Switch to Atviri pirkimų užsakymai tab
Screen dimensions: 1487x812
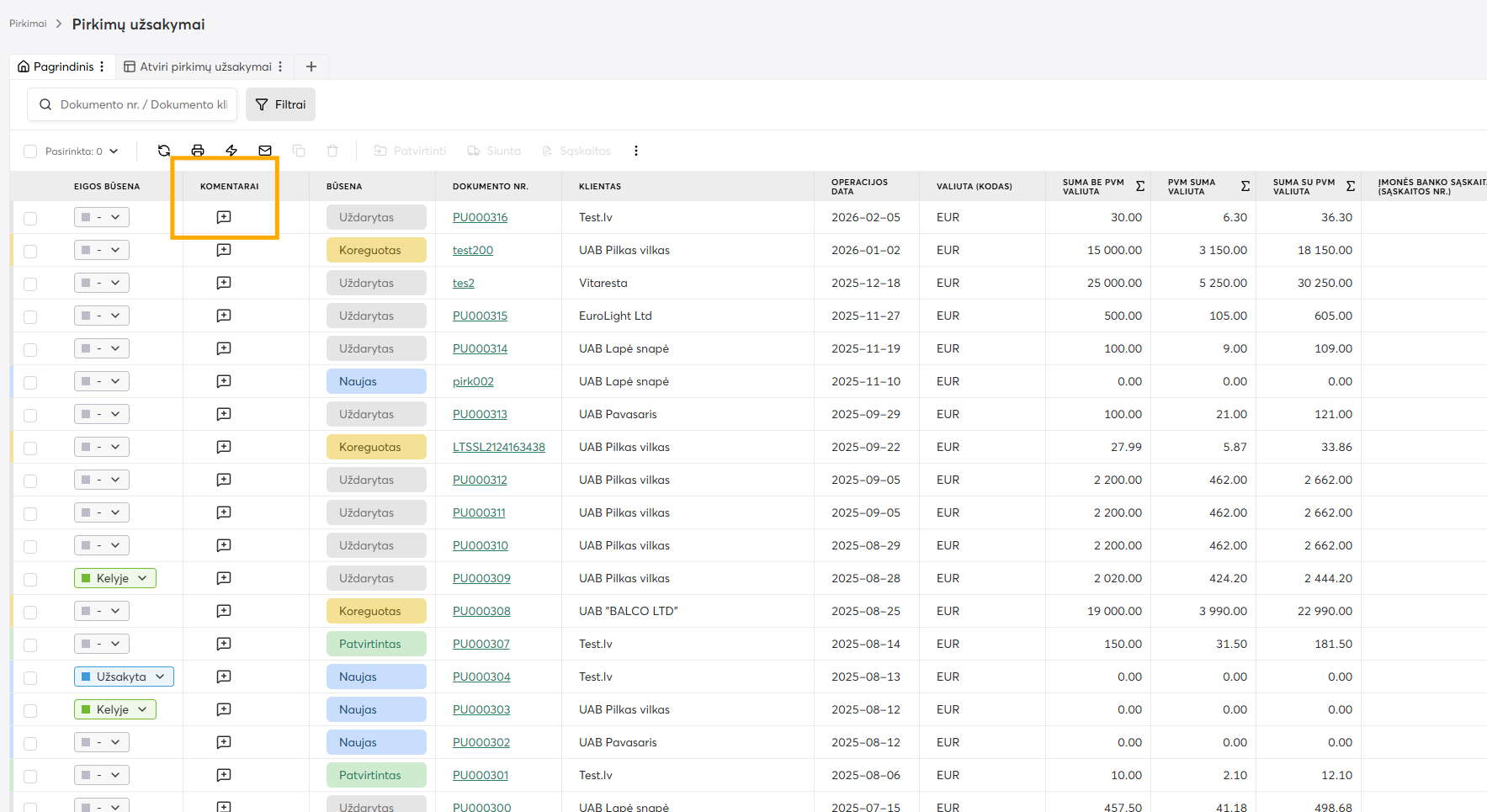(x=205, y=66)
